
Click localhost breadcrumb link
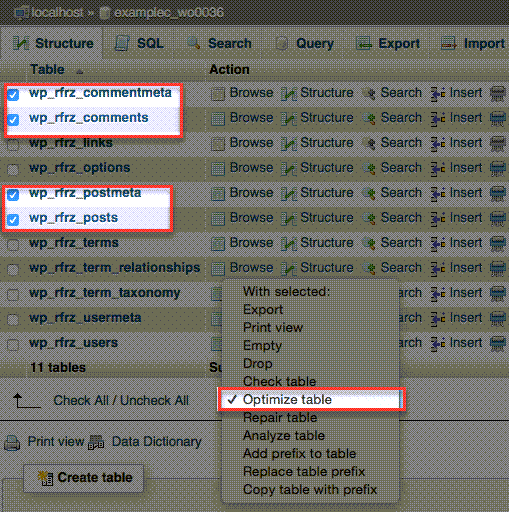coord(57,13)
